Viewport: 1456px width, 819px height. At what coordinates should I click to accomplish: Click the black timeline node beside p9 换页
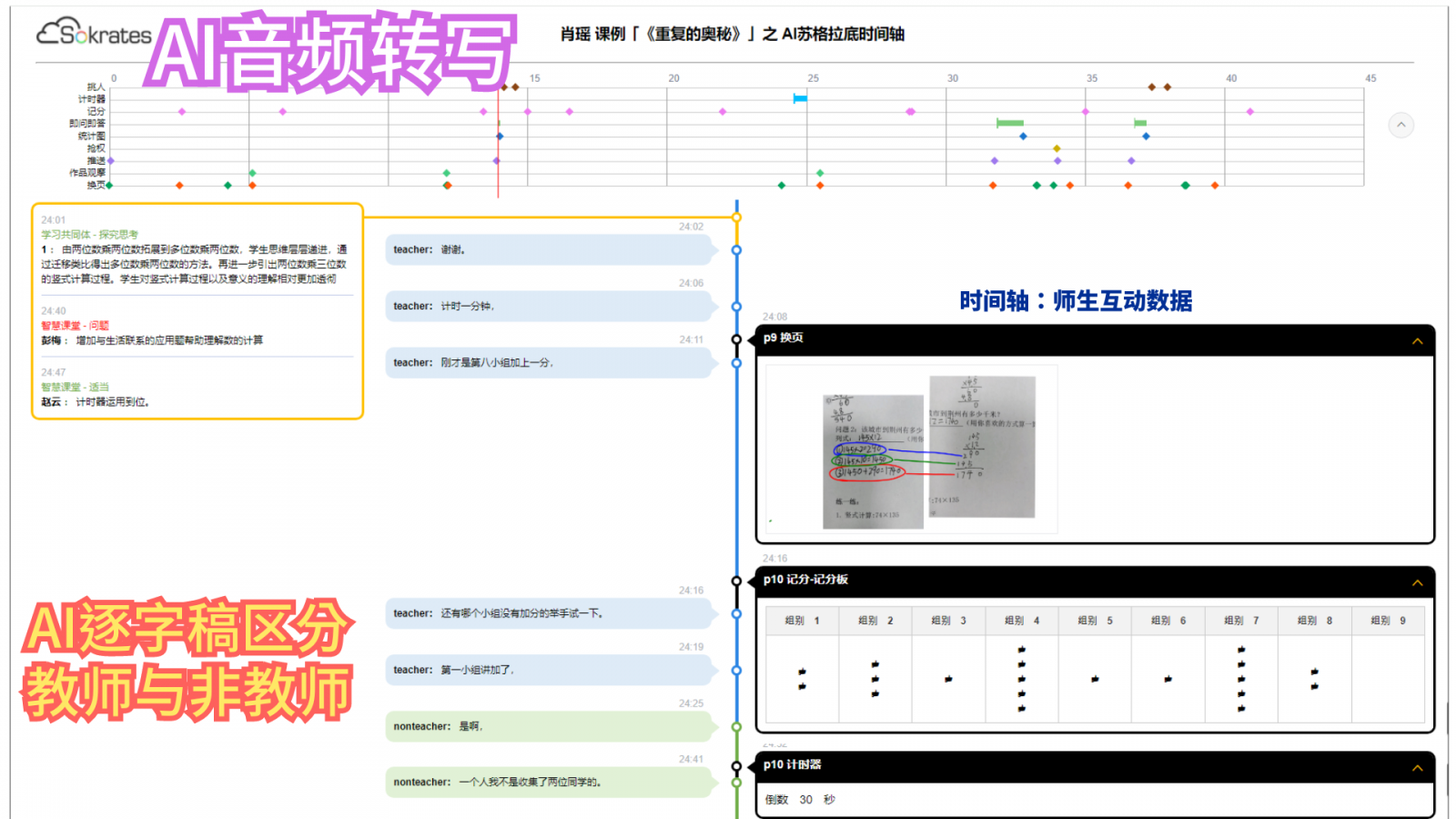[736, 339]
